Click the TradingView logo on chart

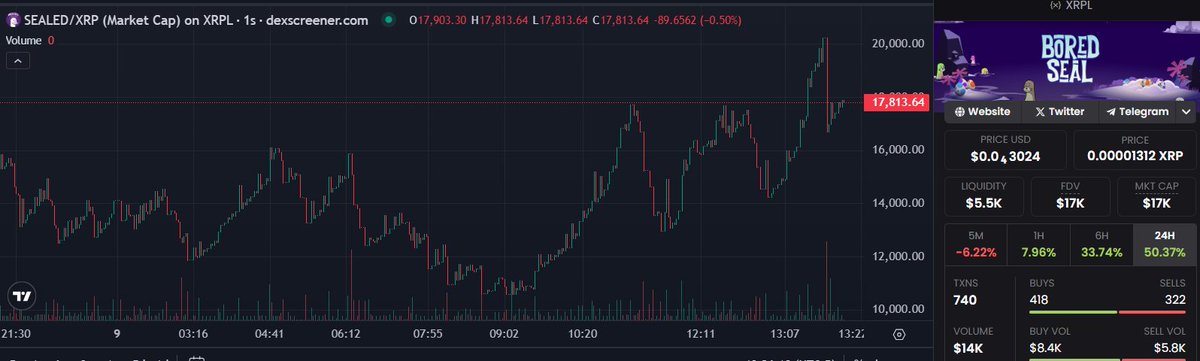[21, 296]
